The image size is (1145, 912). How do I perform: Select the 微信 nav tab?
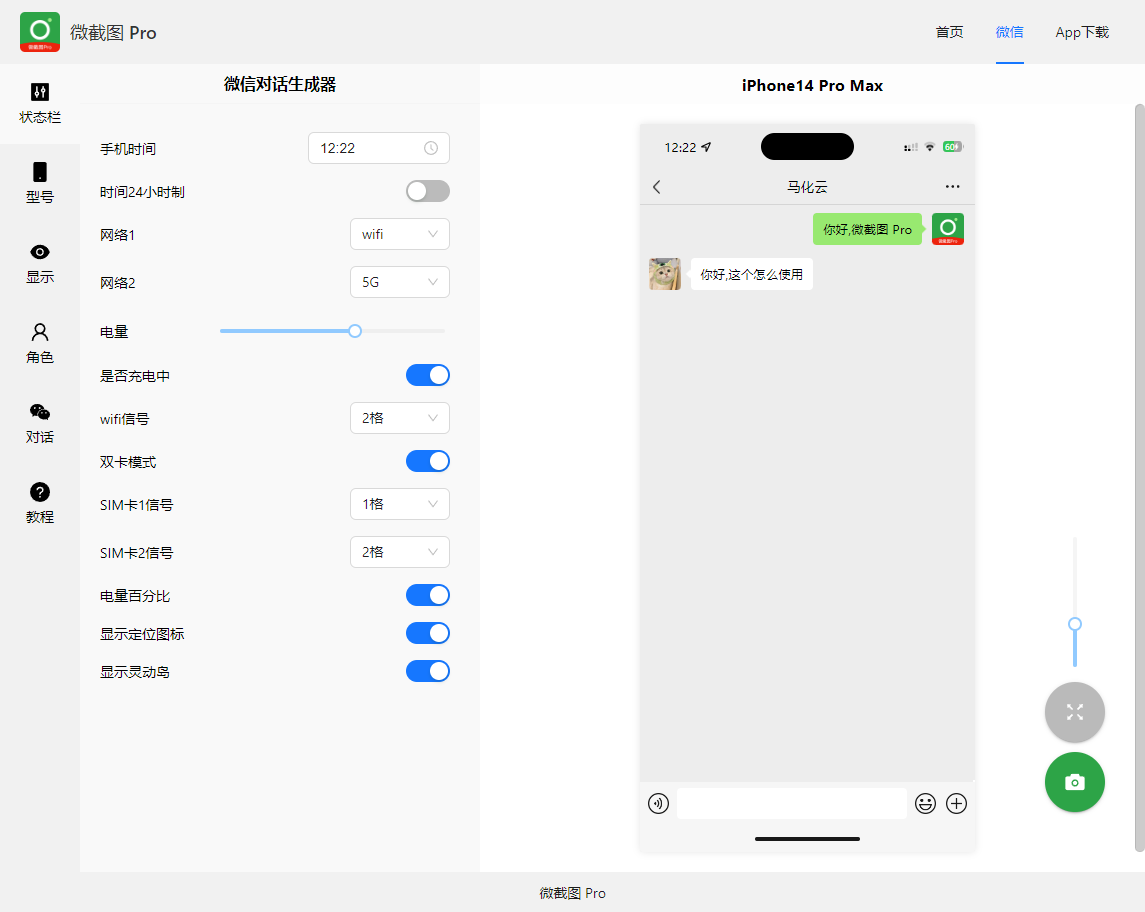tap(1009, 32)
